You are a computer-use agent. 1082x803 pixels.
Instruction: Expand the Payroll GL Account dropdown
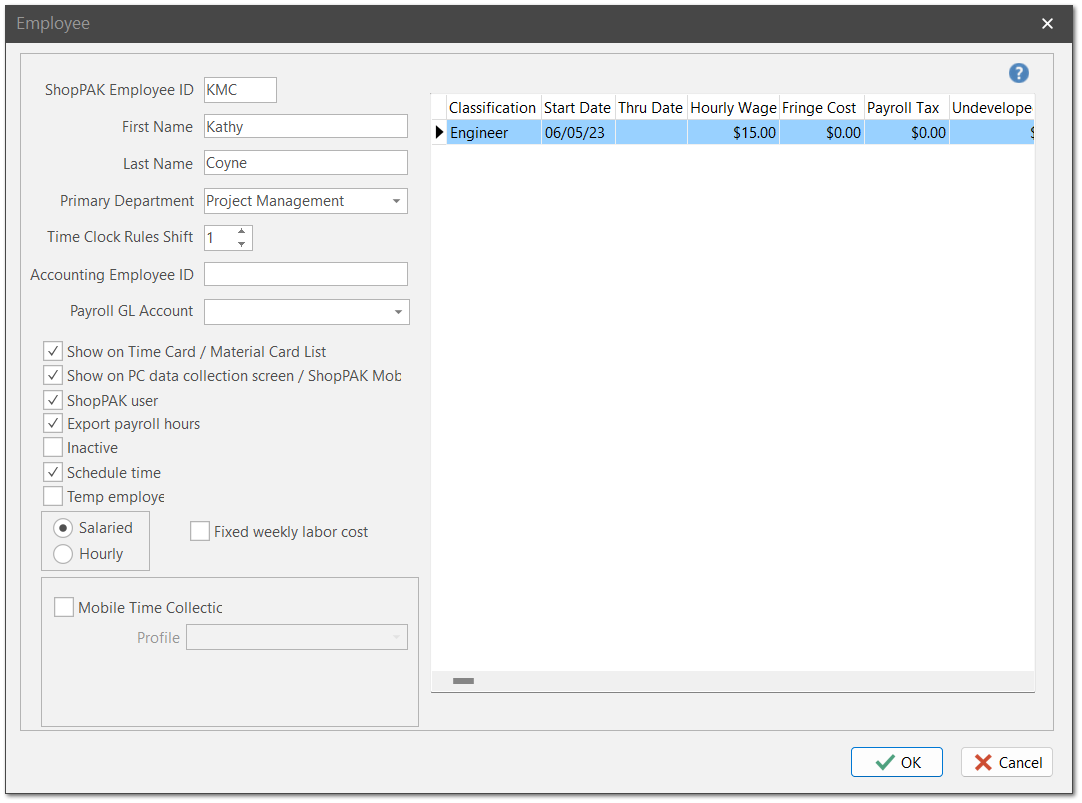point(398,312)
